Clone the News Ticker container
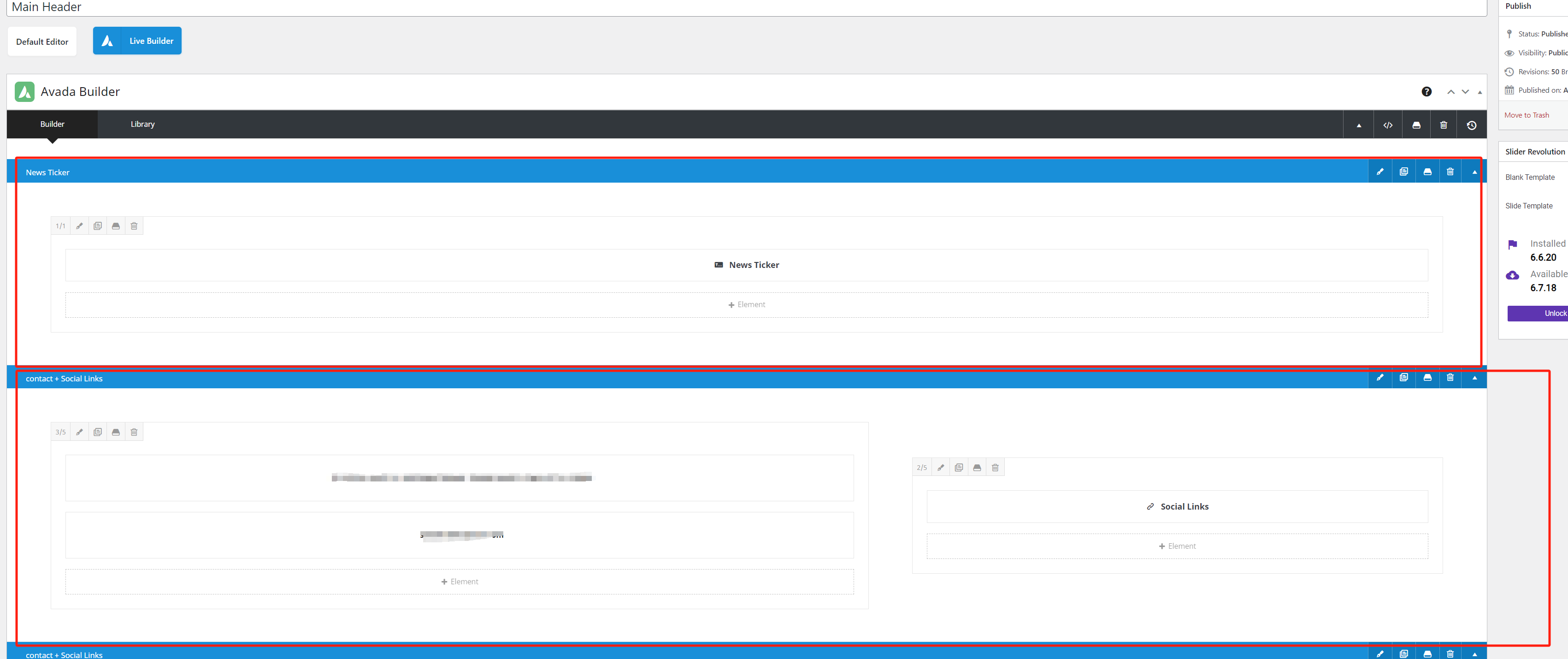Viewport: 1568px width, 659px height. coord(1403,172)
